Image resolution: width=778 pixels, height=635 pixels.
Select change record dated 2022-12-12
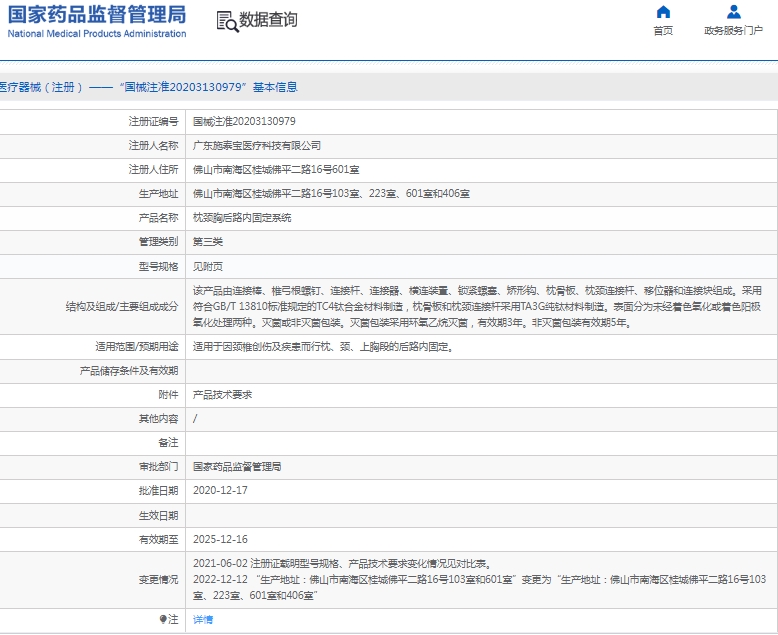click(x=479, y=587)
